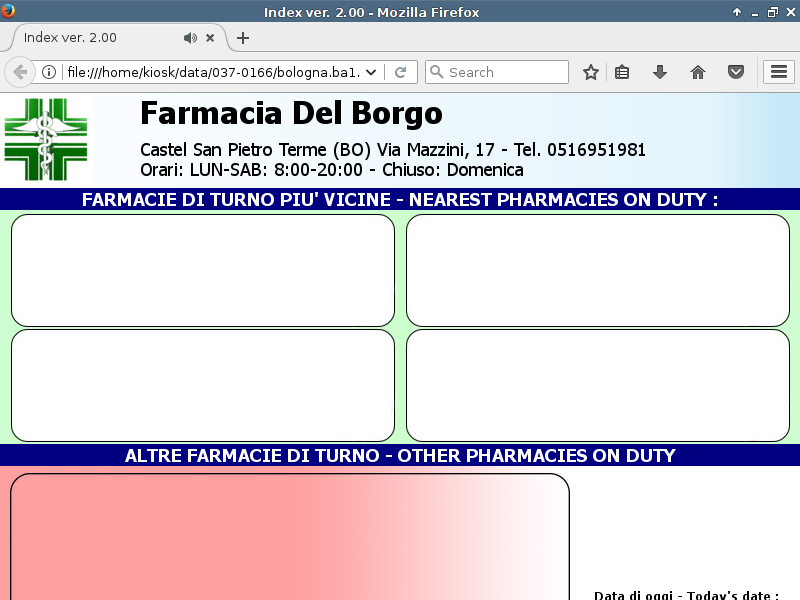Viewport: 800px width, 600px height.
Task: Mute the tab audio speaker icon
Action: (x=190, y=38)
